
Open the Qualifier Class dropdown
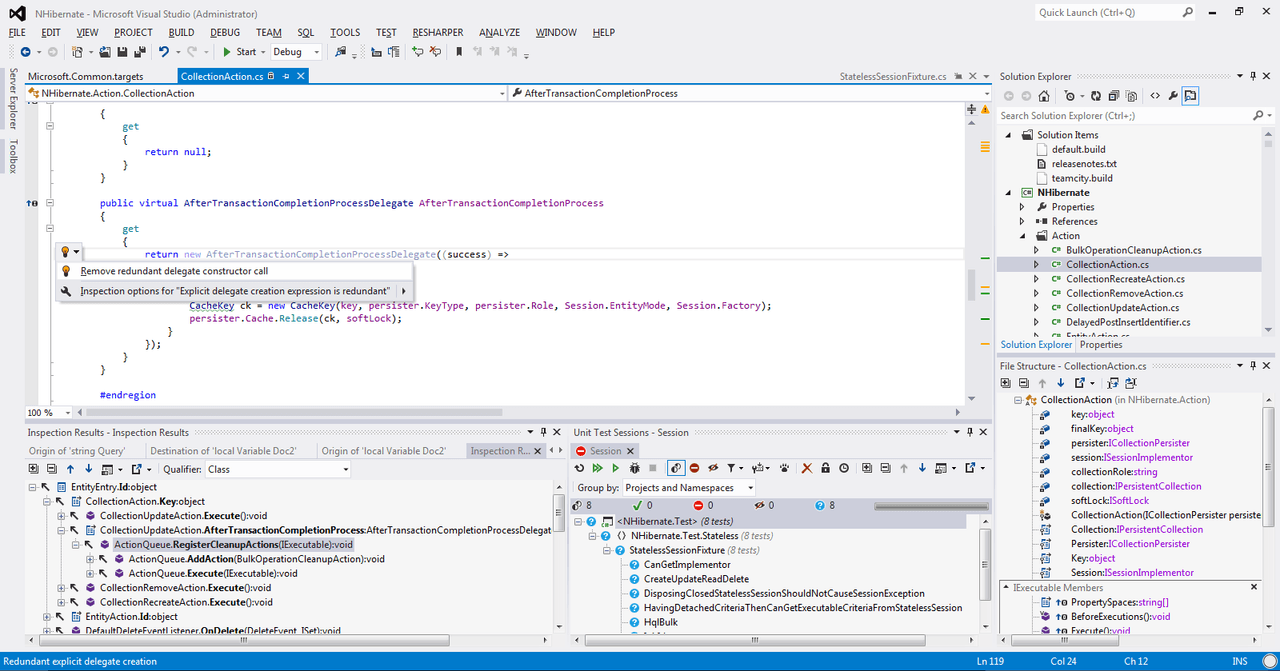(279, 469)
